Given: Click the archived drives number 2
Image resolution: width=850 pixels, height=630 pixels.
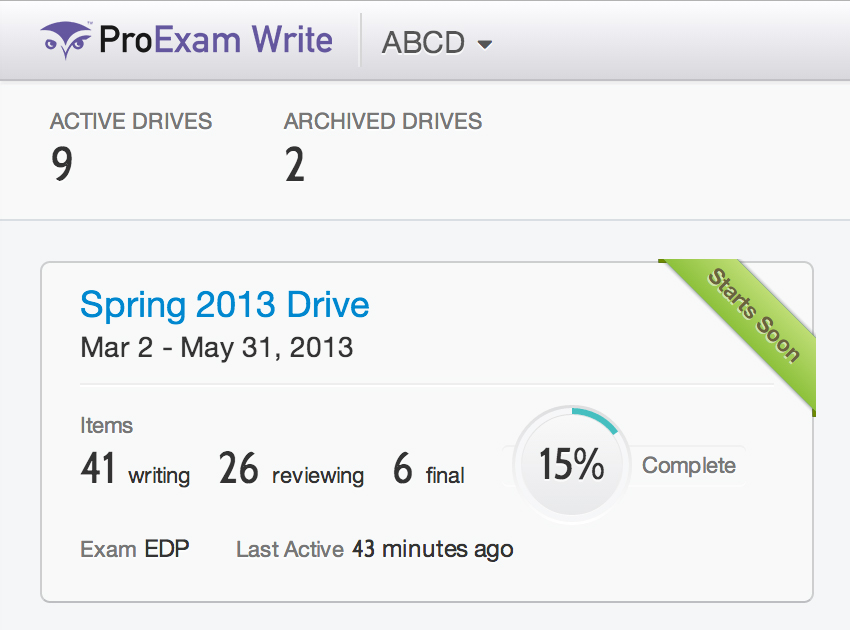Looking at the screenshot, I should [x=294, y=165].
